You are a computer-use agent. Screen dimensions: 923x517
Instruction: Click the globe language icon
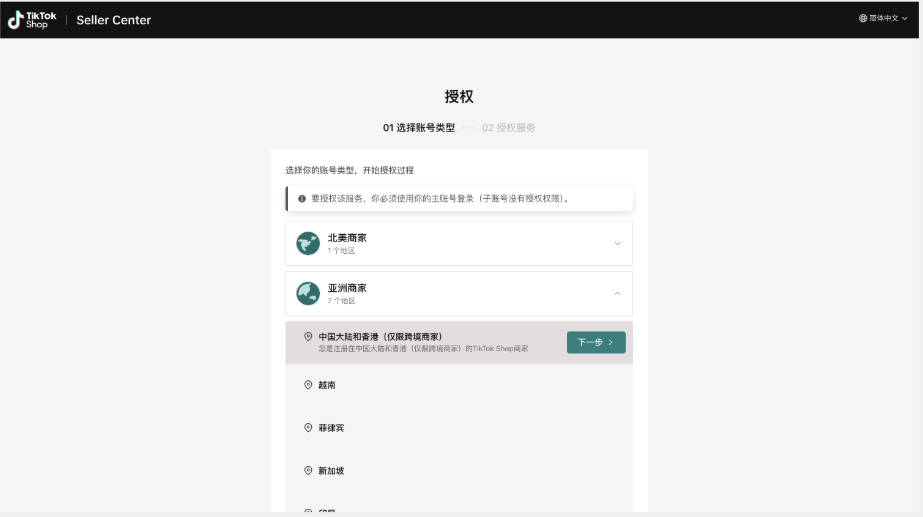pyautogui.click(x=863, y=18)
